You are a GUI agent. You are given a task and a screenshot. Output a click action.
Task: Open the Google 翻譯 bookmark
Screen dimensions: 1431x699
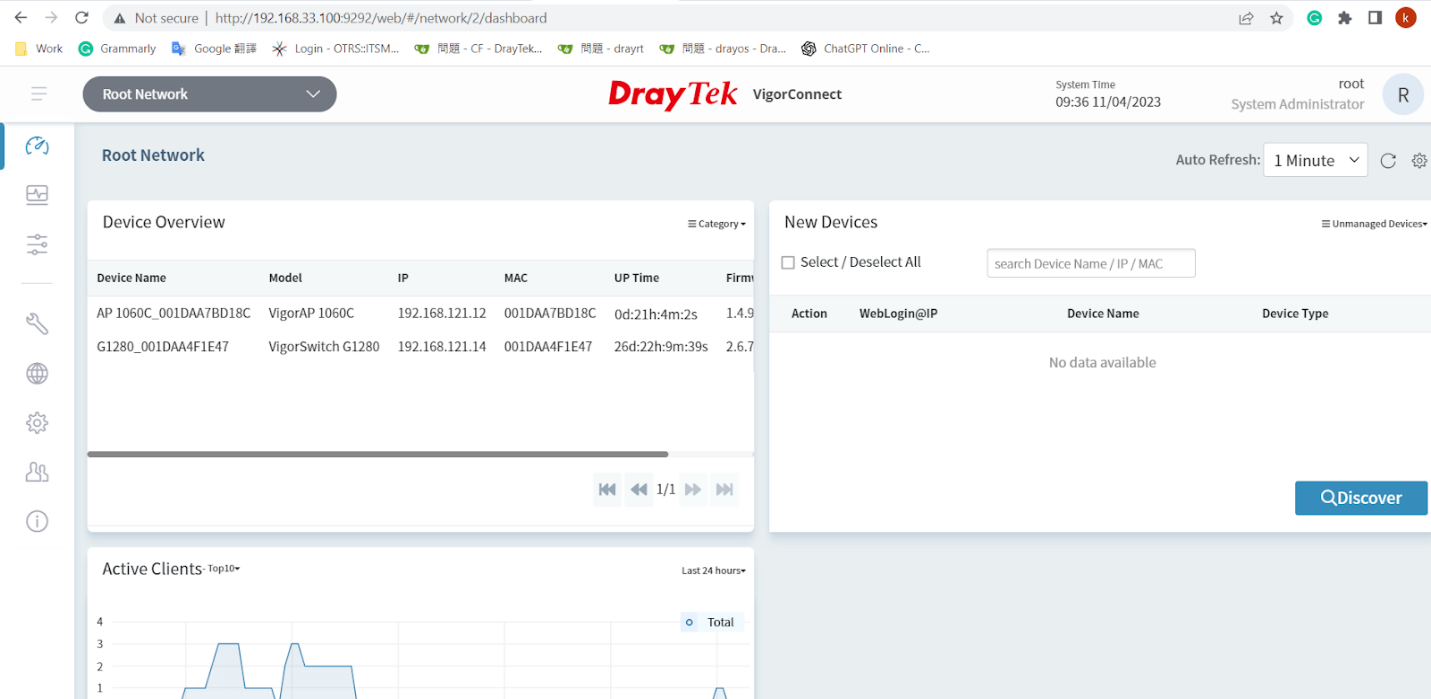point(215,48)
